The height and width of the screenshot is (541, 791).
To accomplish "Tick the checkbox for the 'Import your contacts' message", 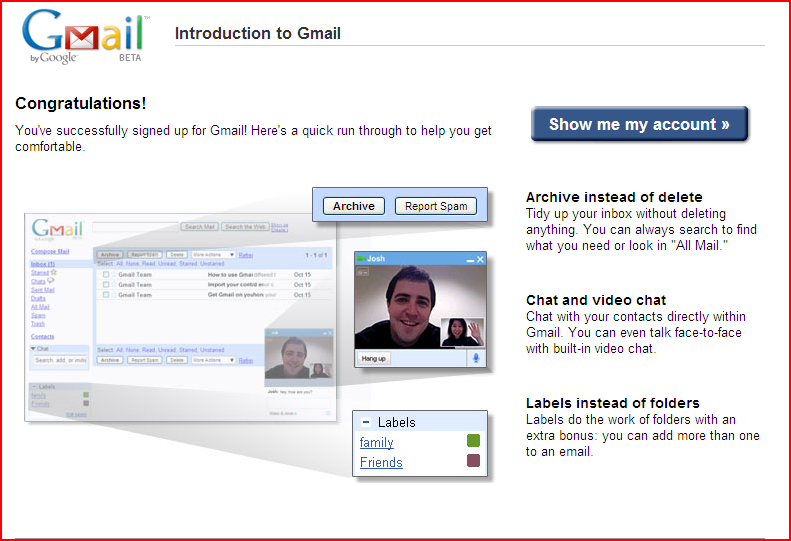I will click(x=106, y=285).
